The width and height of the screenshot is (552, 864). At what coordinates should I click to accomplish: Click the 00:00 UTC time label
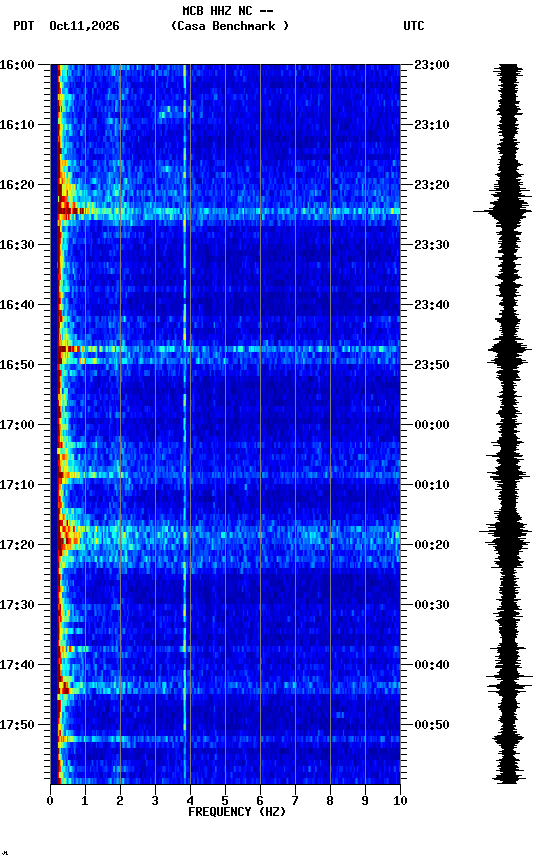pos(432,425)
